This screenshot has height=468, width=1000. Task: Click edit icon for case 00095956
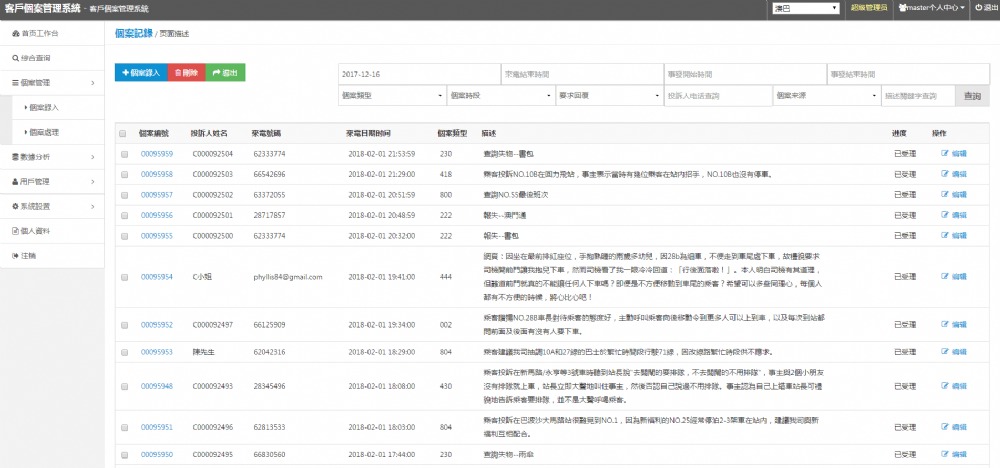click(945, 215)
